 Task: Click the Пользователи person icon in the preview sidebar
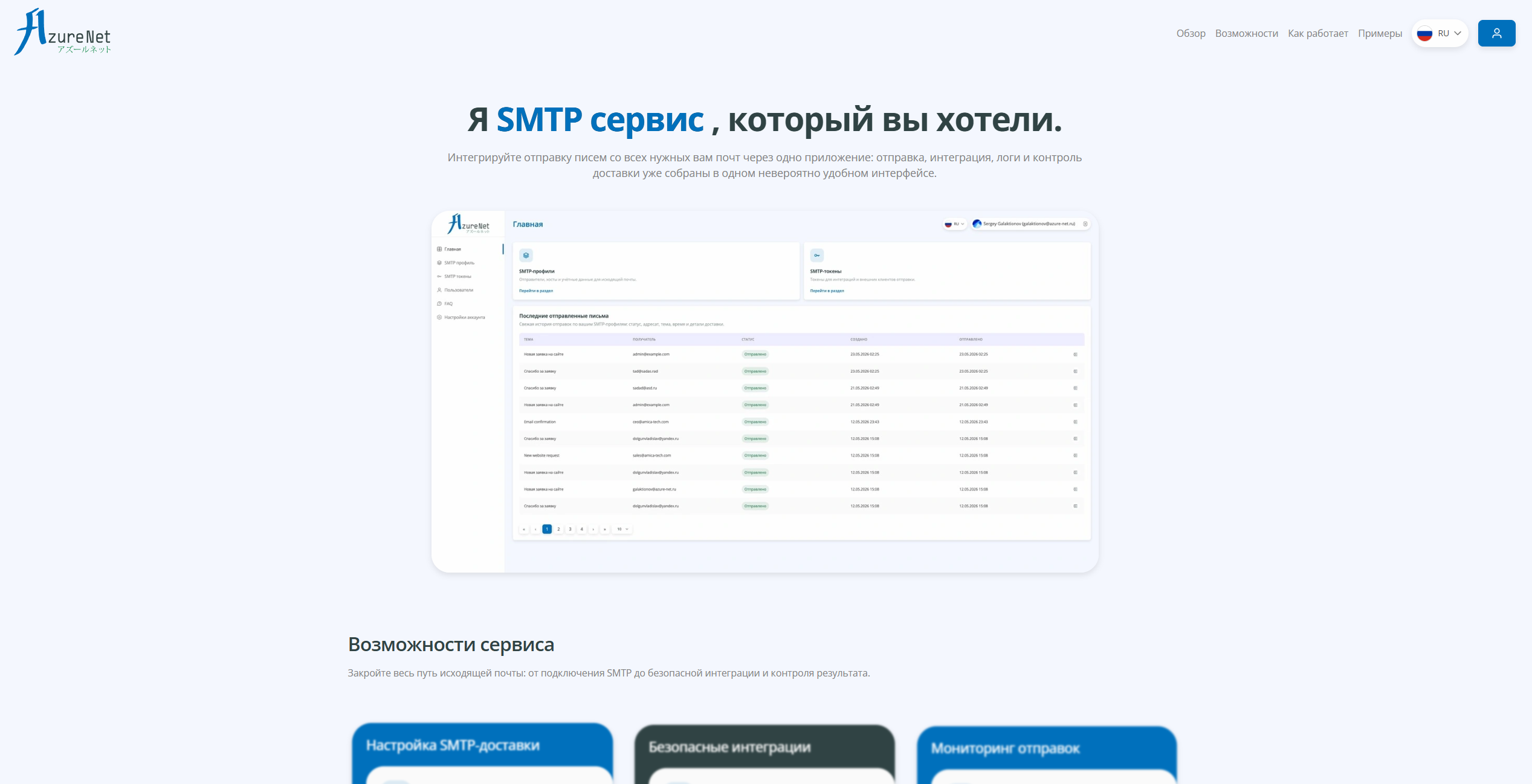[439, 290]
